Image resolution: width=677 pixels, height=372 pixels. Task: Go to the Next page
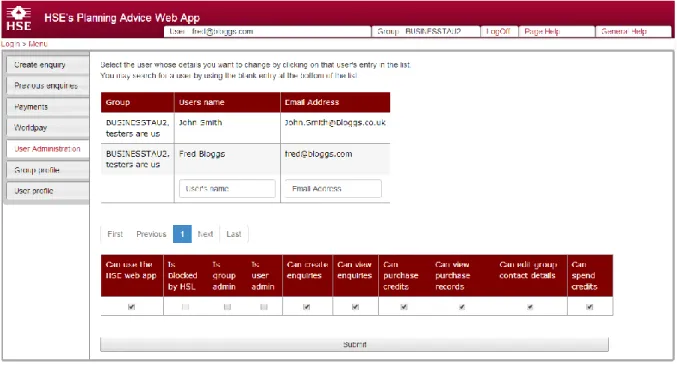coord(206,234)
